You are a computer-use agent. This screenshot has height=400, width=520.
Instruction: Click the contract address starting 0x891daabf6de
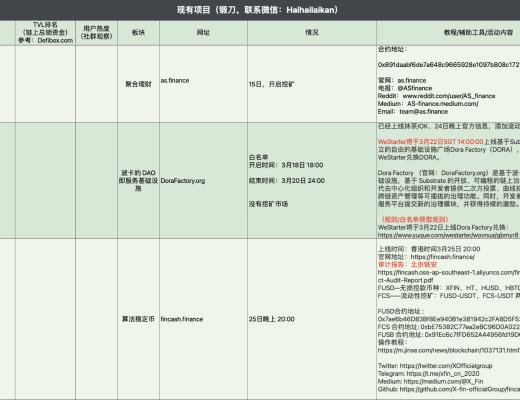pos(449,65)
